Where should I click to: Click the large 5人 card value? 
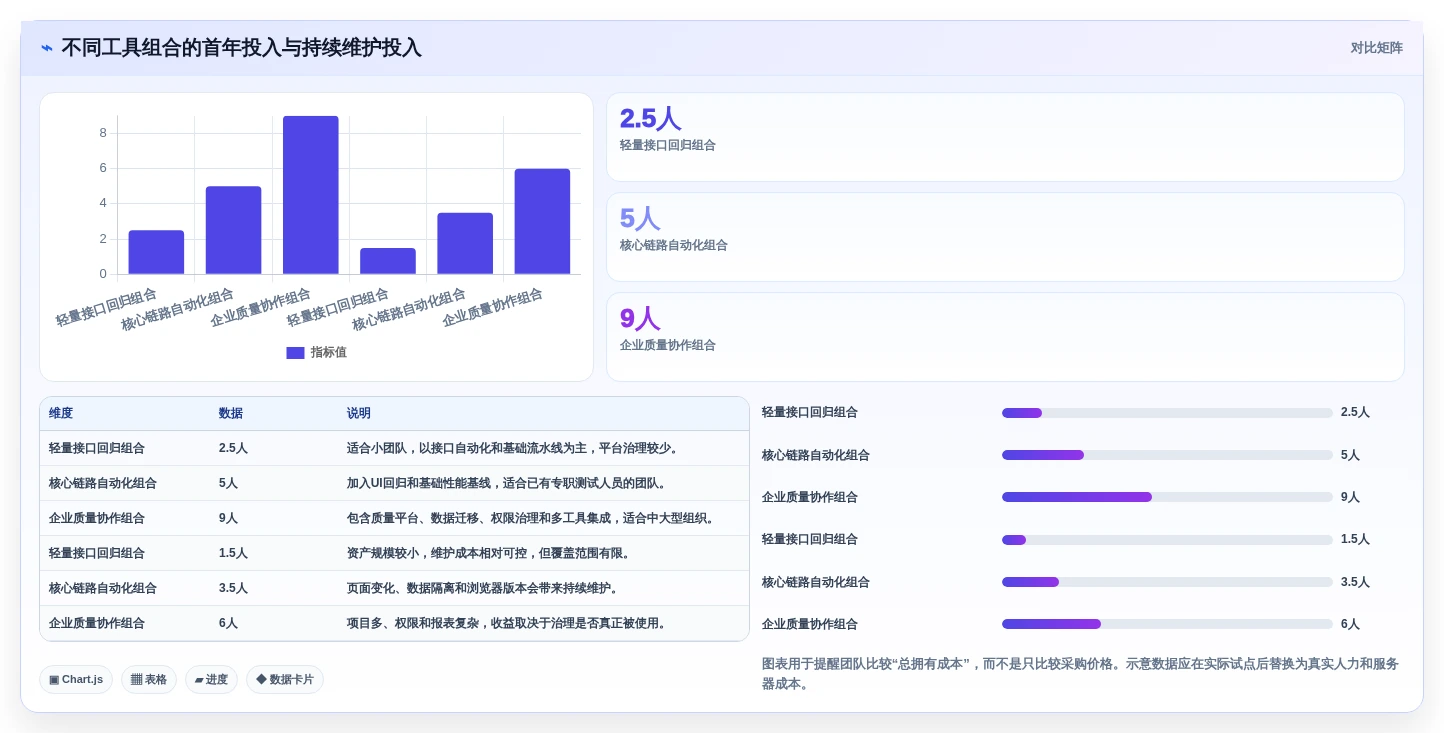640,219
